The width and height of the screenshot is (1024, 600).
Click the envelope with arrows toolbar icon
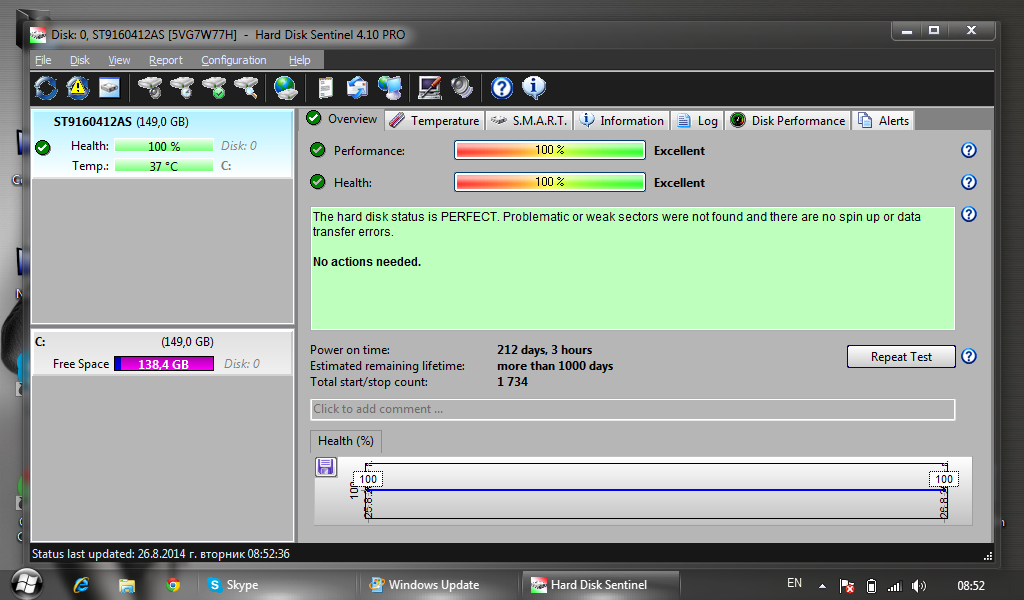[x=357, y=87]
